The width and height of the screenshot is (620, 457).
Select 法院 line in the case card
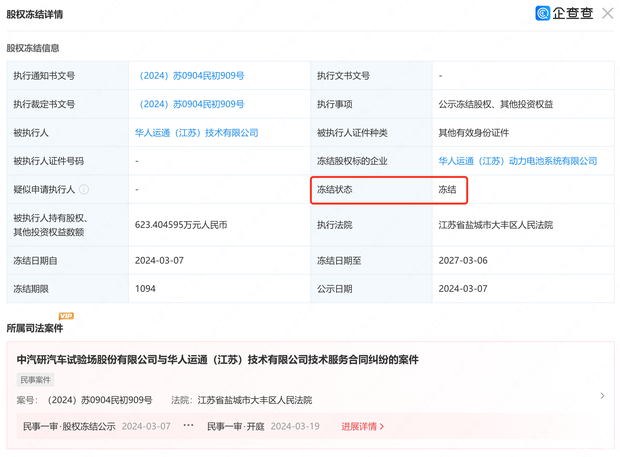[242, 400]
